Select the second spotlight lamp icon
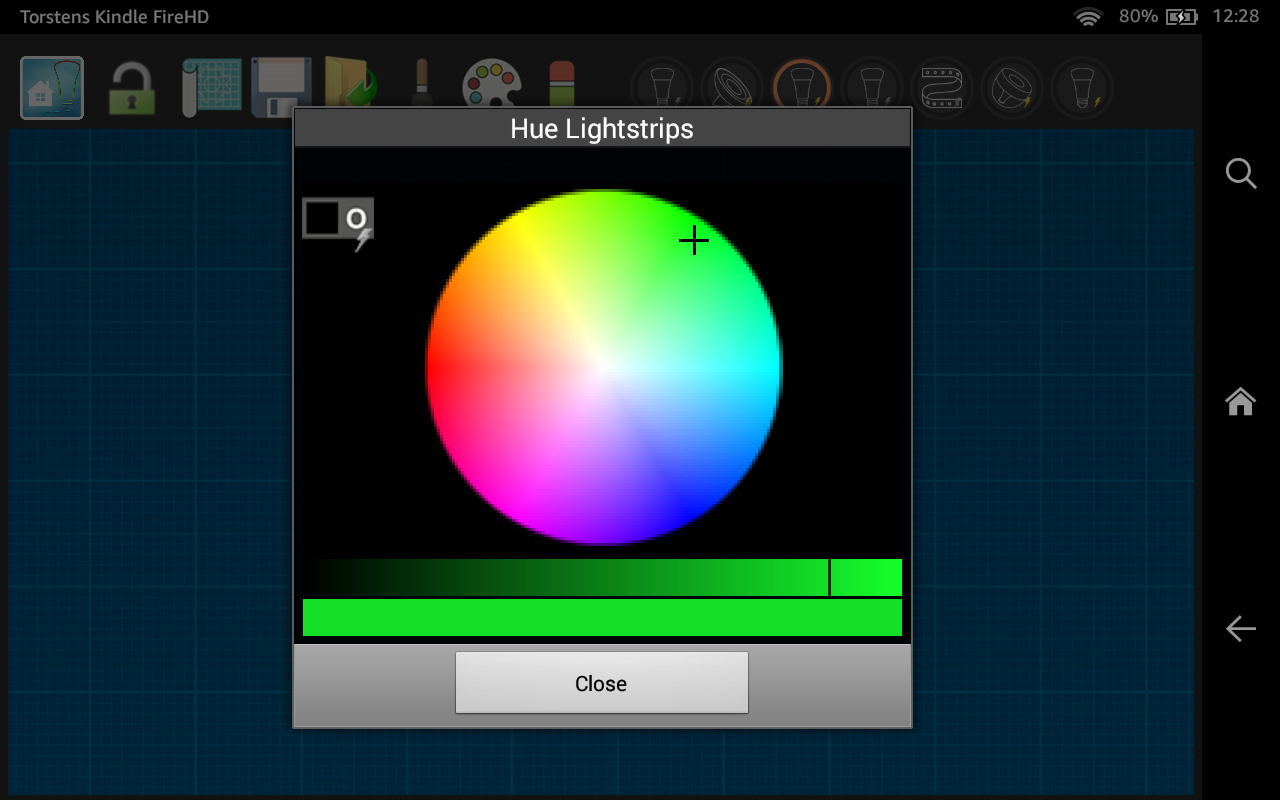Screen dimensions: 1280x800 tap(1012, 86)
